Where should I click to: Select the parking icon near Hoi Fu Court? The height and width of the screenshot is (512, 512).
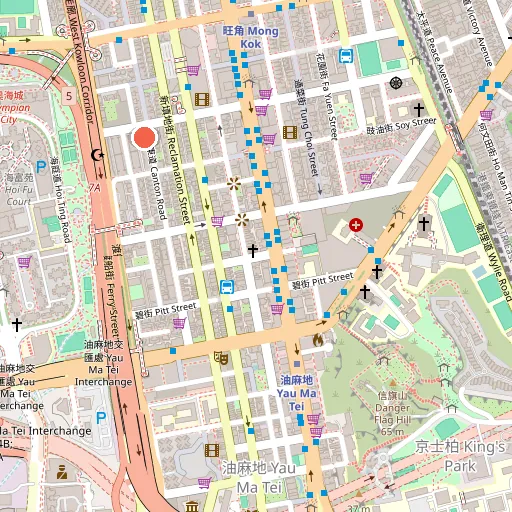[x=41, y=167]
